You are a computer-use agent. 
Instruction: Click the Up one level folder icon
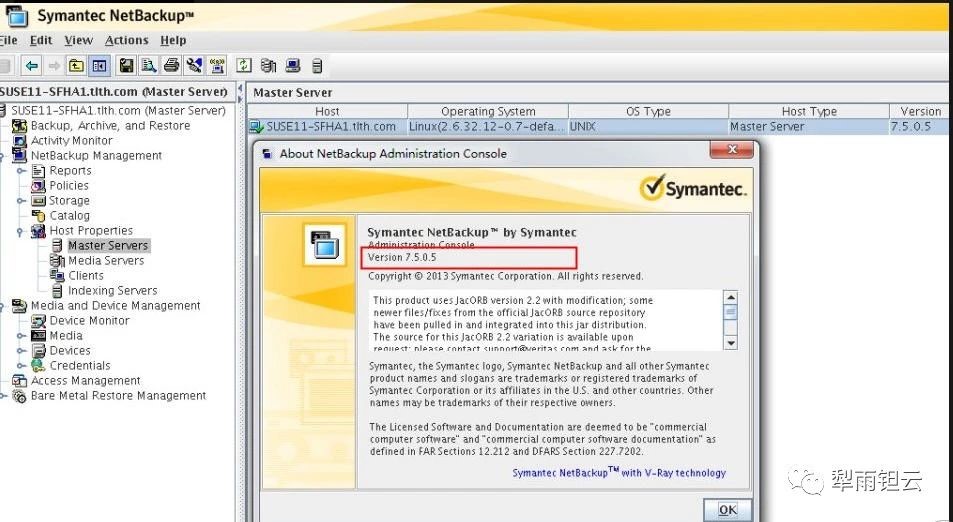point(76,66)
